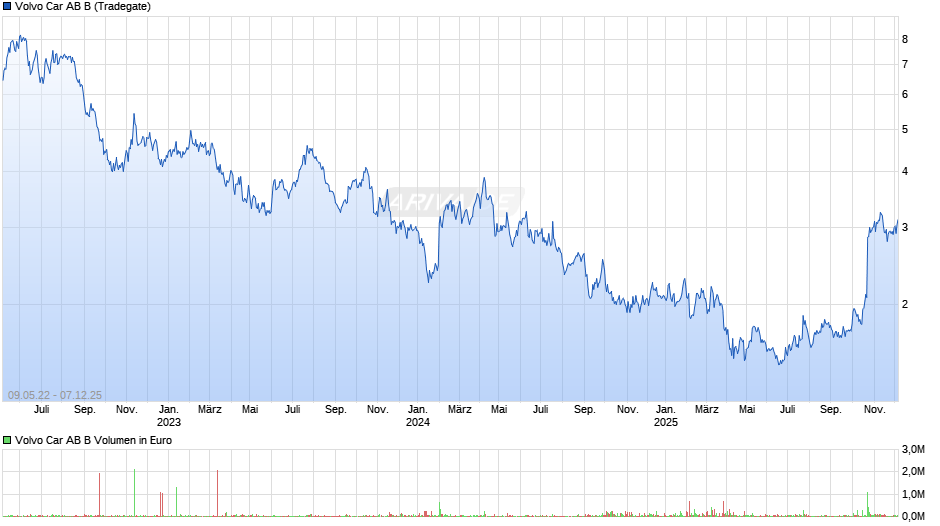
Task: Click the Nov. label just before Jan. 2023
Action: click(x=126, y=410)
